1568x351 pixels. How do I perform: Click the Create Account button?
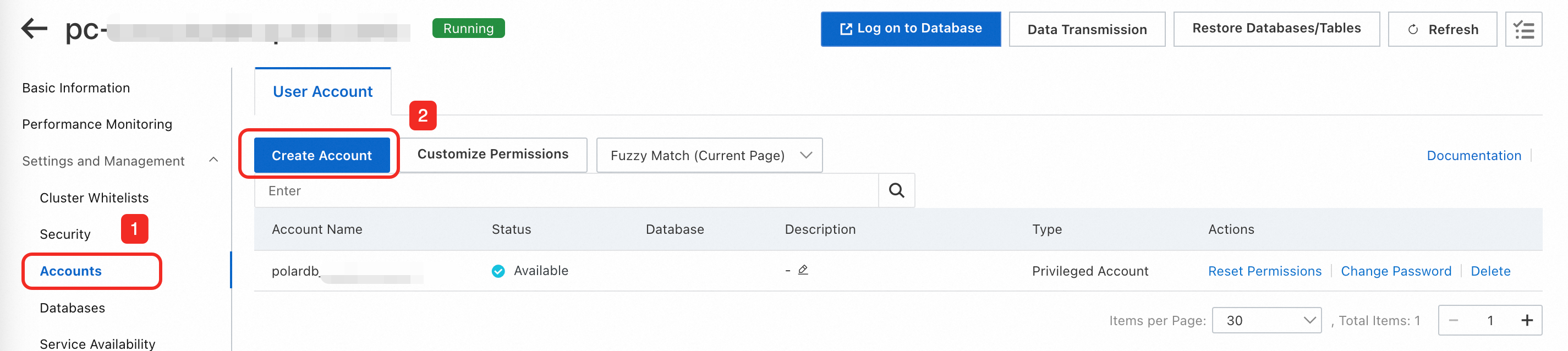click(321, 155)
